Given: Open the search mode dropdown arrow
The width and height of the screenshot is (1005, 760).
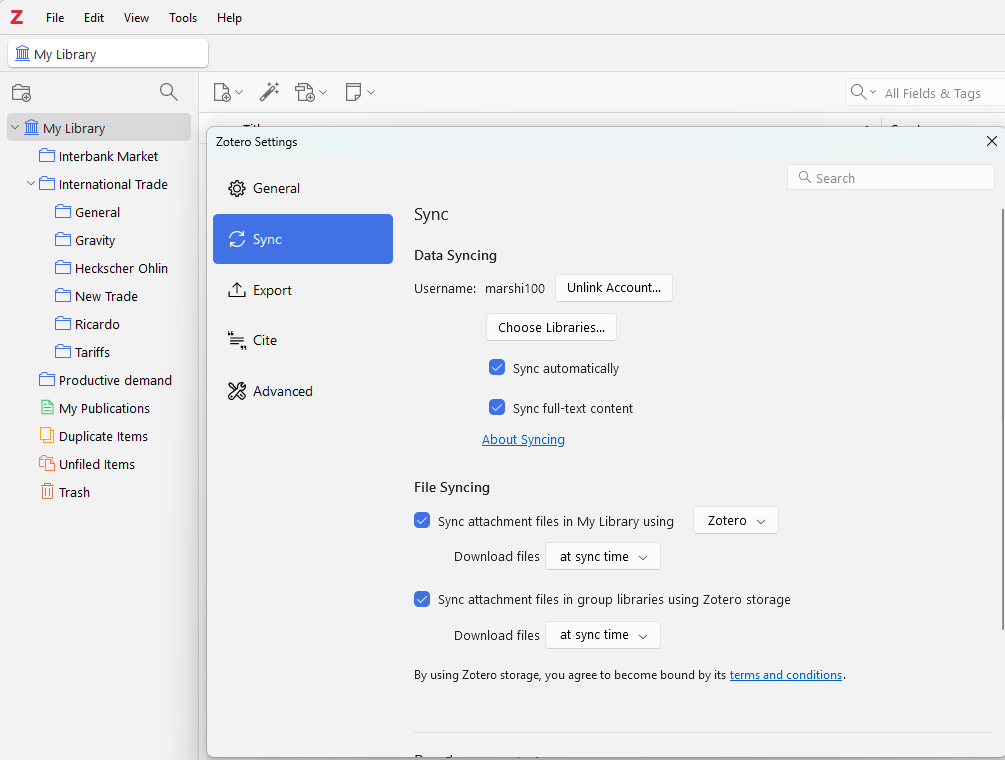Looking at the screenshot, I should coord(872,92).
